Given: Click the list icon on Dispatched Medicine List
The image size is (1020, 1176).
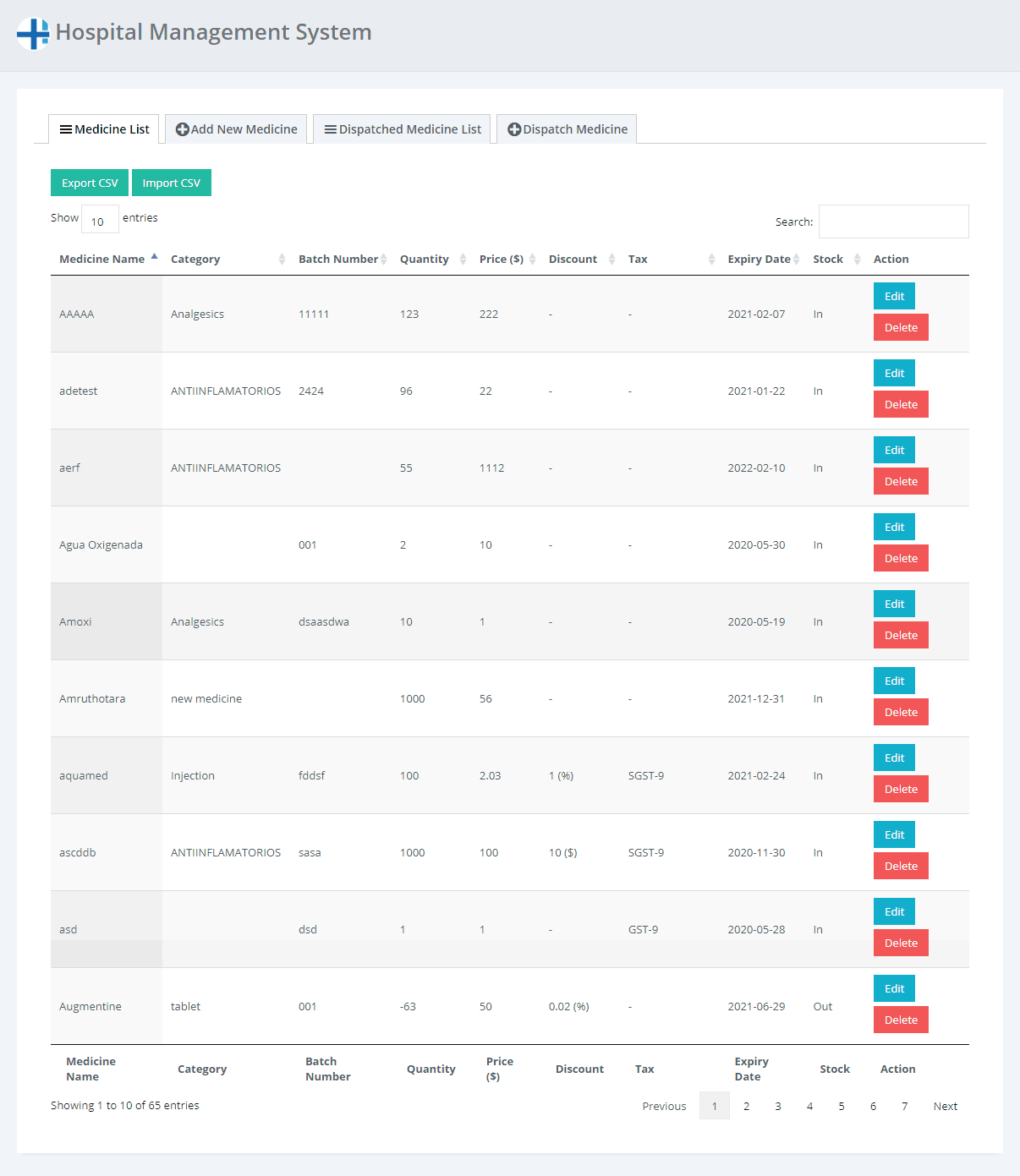Looking at the screenshot, I should pyautogui.click(x=331, y=129).
